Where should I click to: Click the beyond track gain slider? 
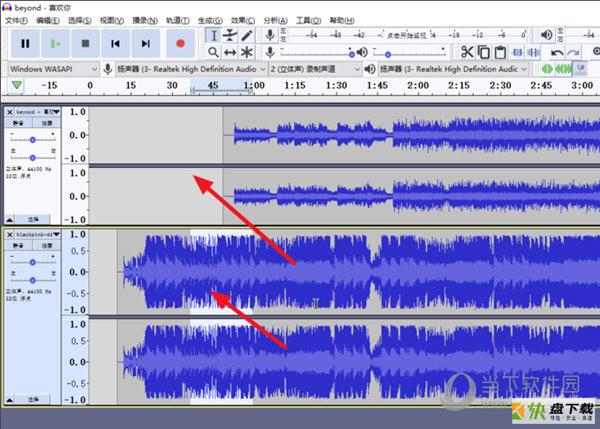(33, 139)
